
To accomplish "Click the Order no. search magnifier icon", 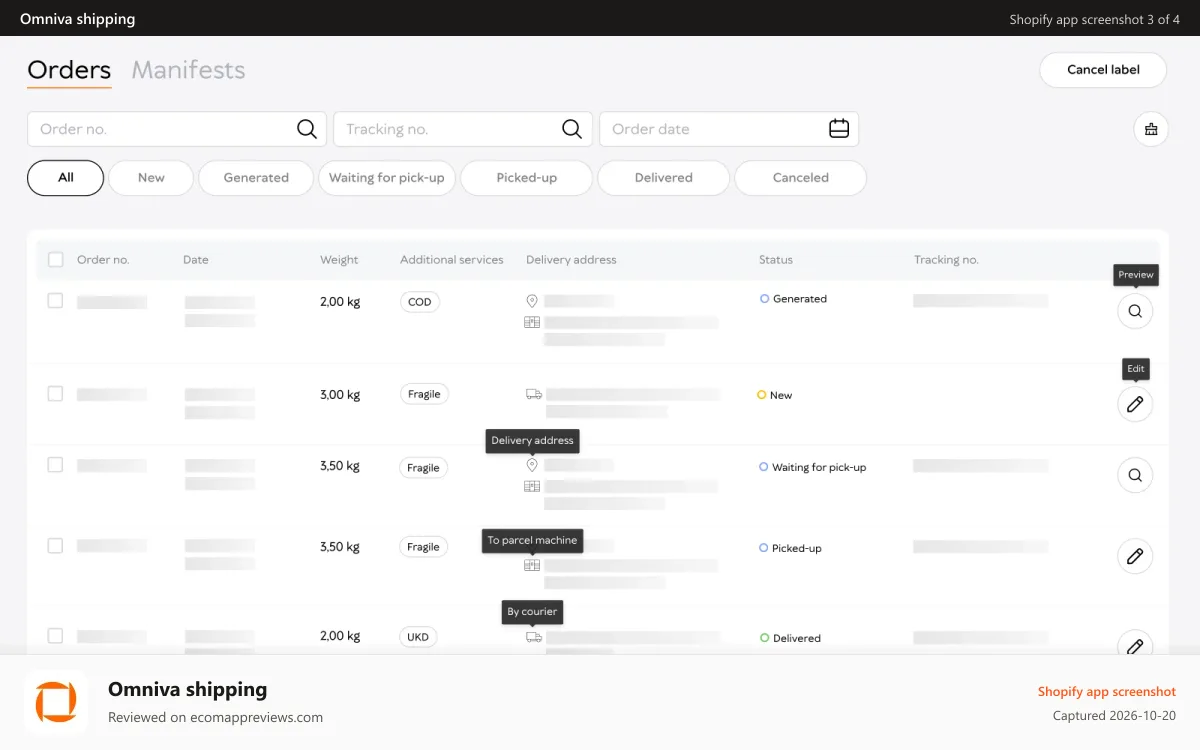I will coord(307,129).
